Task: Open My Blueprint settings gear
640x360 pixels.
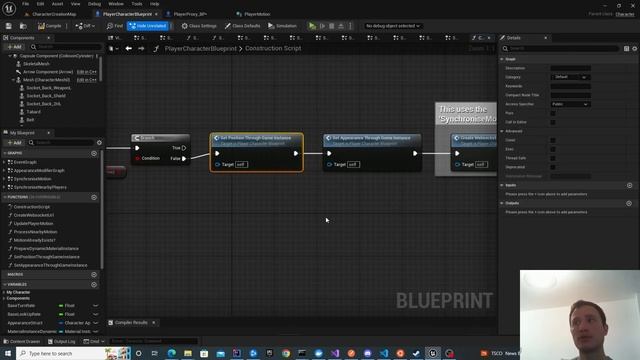Action: 99,142
